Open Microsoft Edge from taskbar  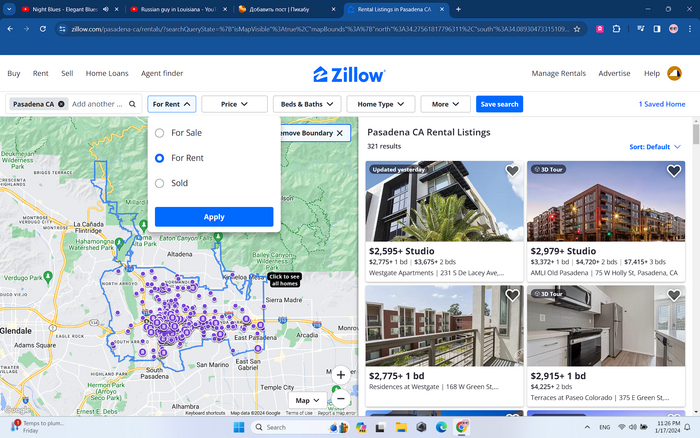[442, 427]
